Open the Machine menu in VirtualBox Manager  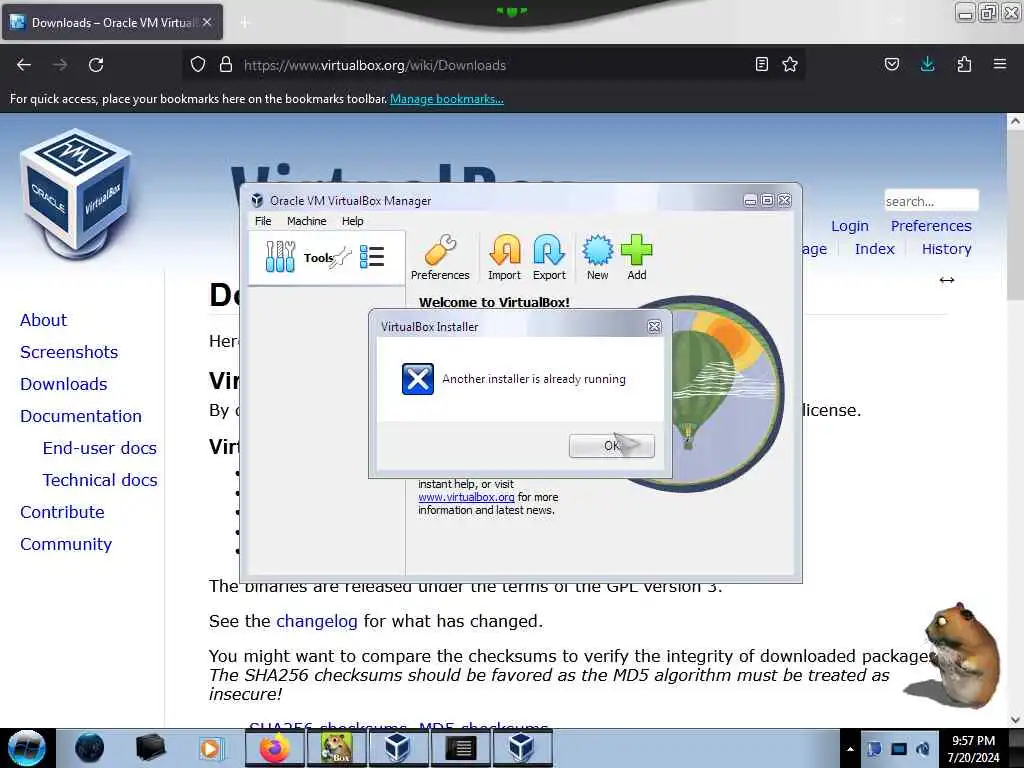click(x=306, y=221)
